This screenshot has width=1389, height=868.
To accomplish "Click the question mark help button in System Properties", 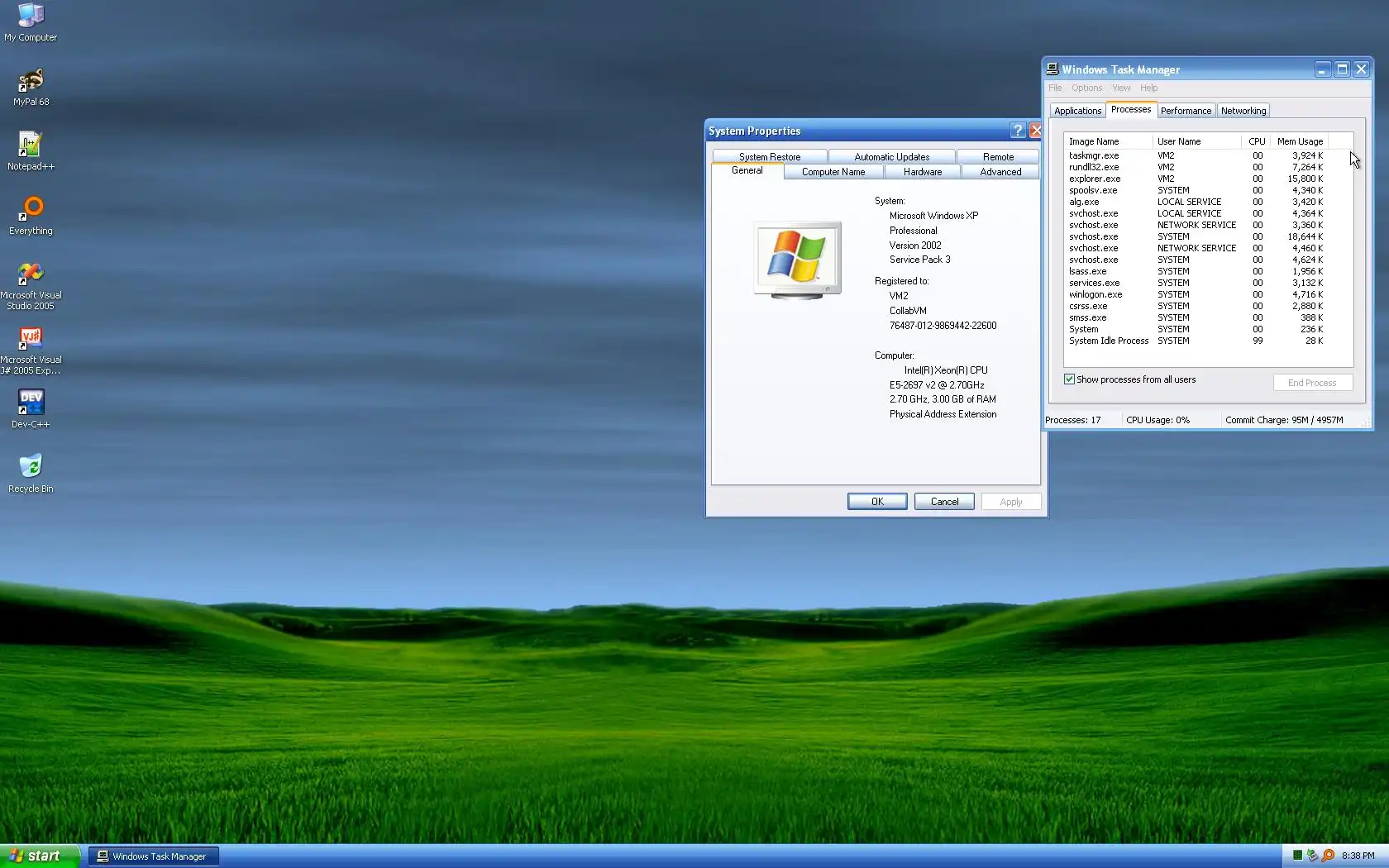I will point(1018,131).
